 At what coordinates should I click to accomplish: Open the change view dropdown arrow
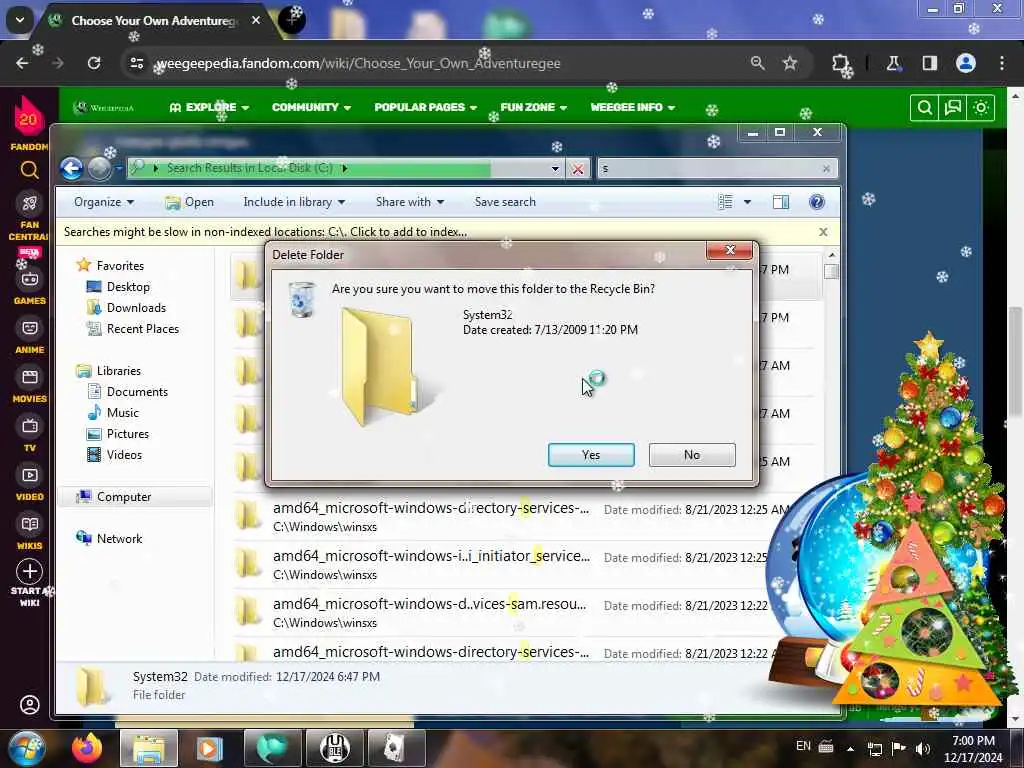click(x=748, y=202)
